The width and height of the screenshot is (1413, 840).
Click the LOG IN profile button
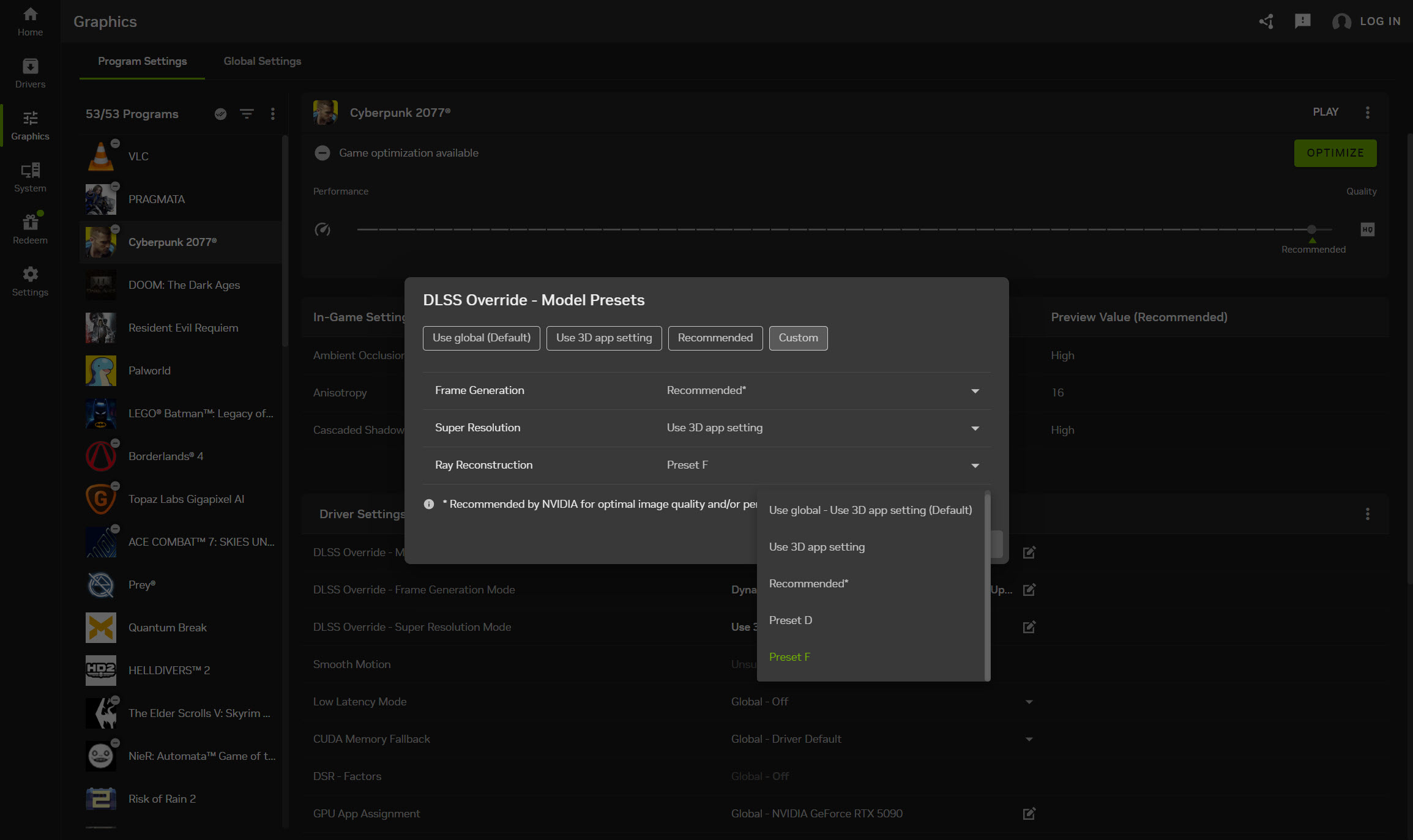pos(1366,21)
